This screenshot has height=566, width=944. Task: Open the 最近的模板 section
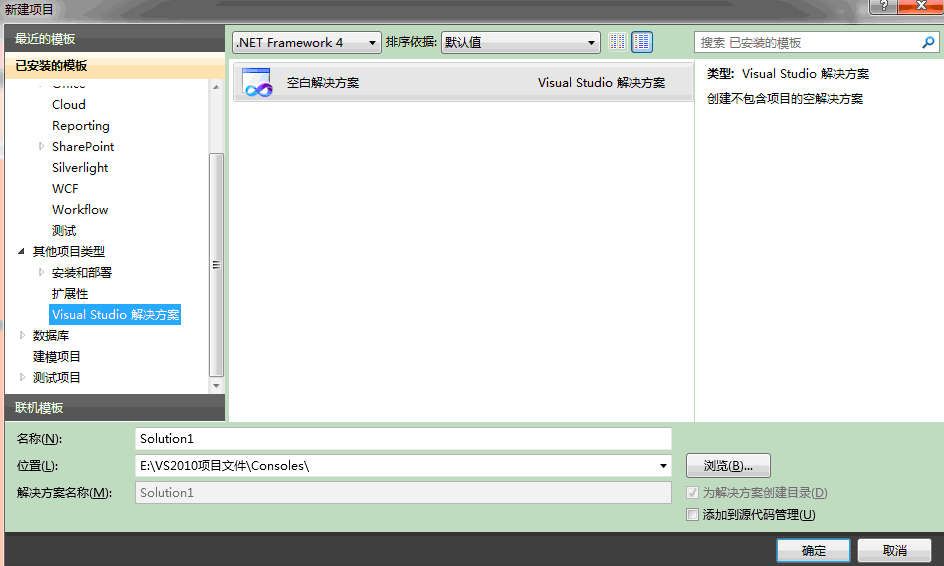click(x=114, y=39)
